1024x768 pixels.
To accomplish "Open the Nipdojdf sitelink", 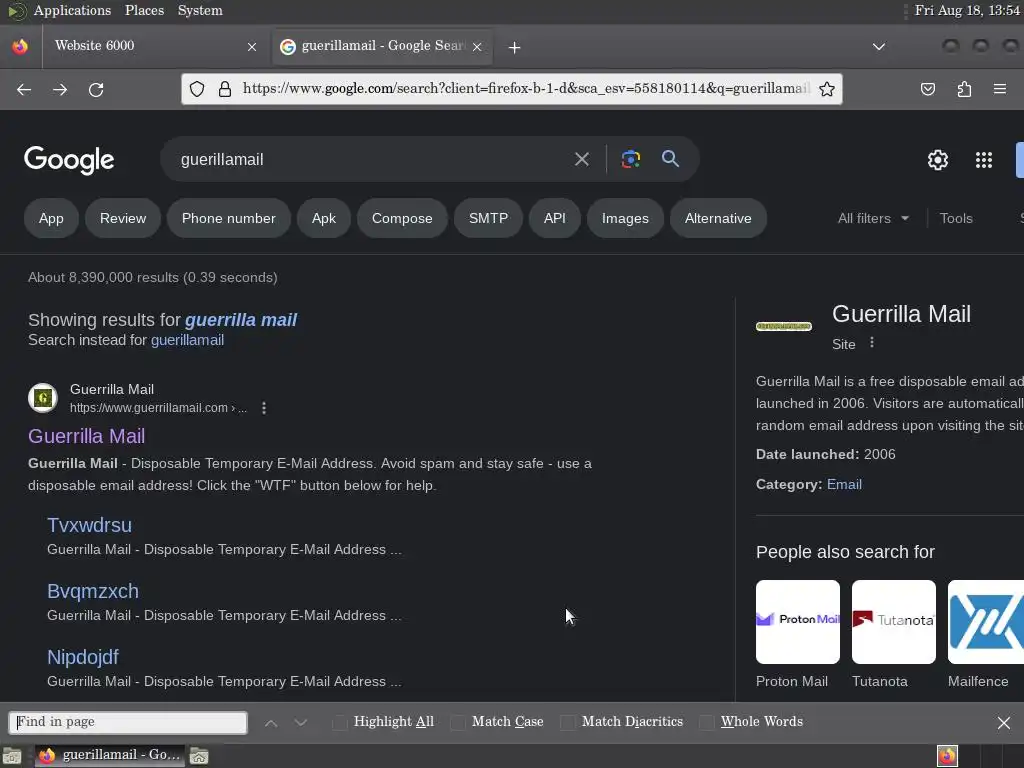I will click(x=83, y=657).
